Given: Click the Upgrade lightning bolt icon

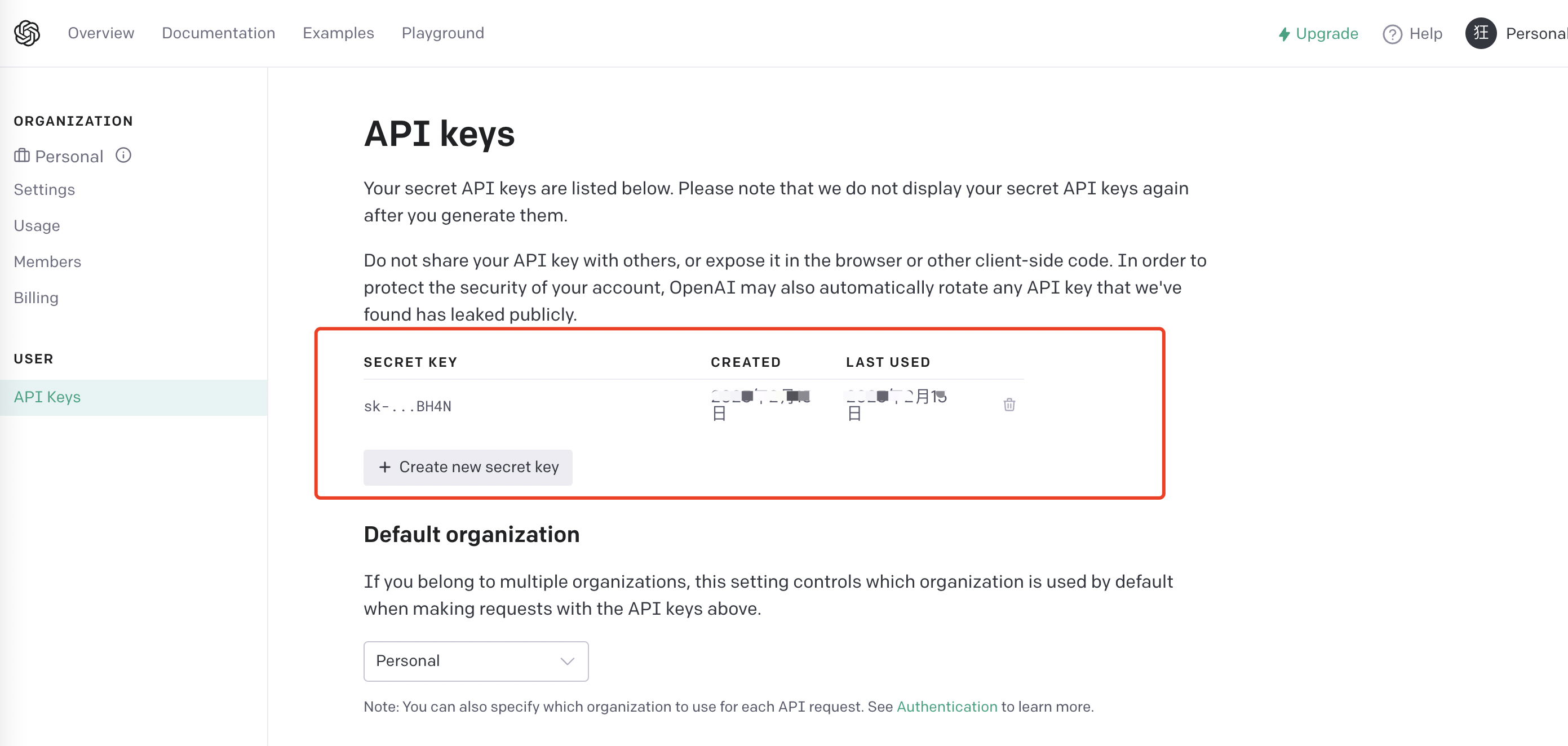Looking at the screenshot, I should click(1284, 34).
